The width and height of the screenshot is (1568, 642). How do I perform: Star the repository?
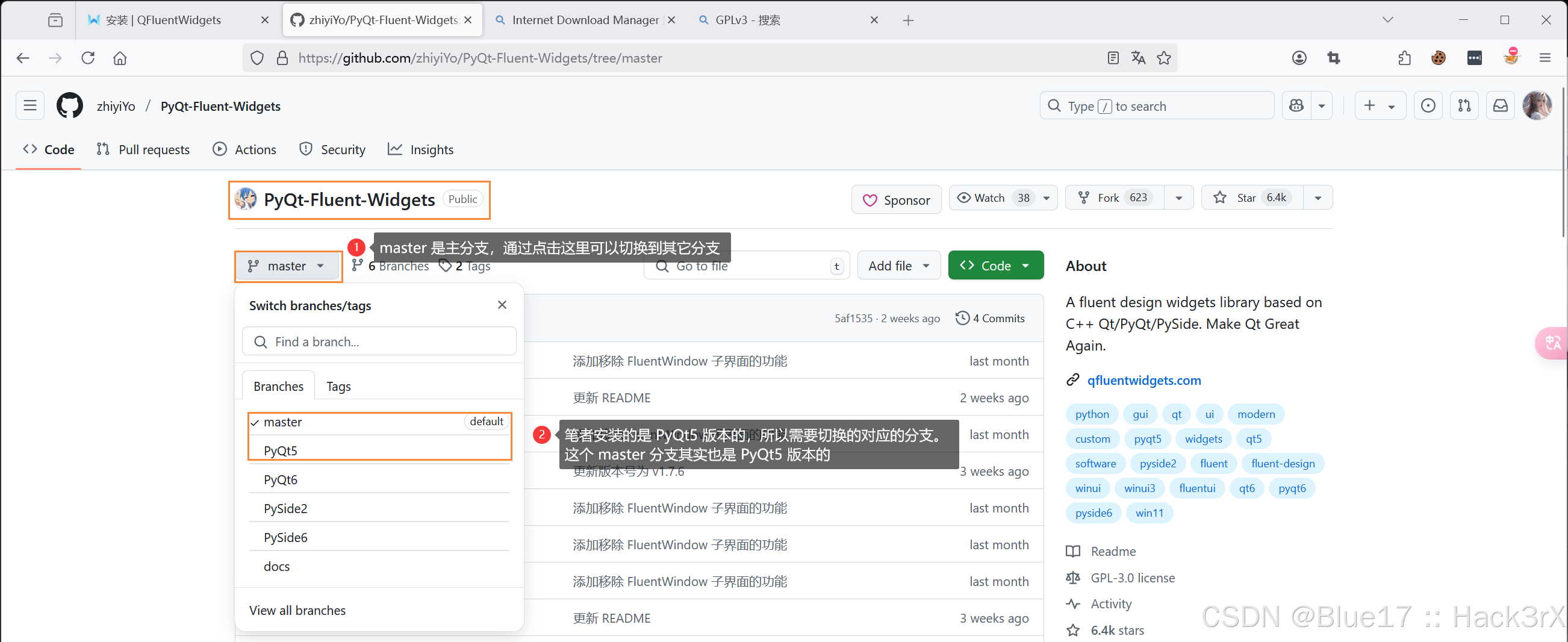(x=1252, y=198)
